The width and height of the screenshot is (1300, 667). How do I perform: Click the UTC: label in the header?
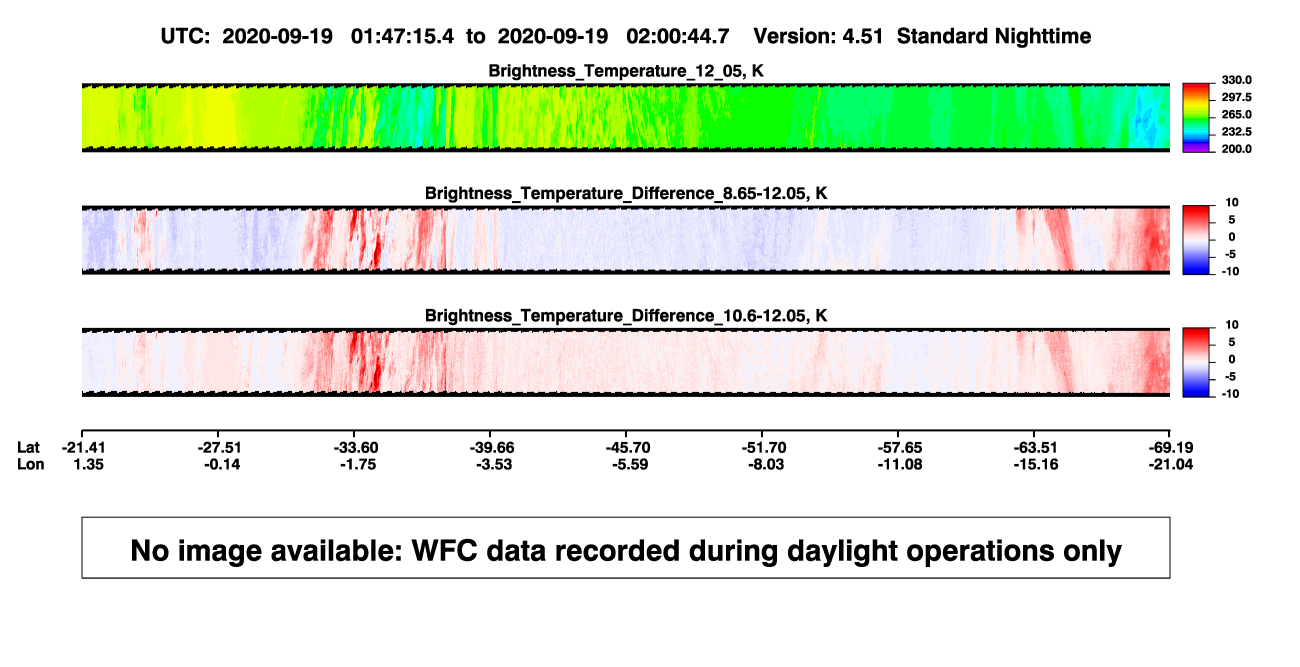click(x=185, y=36)
